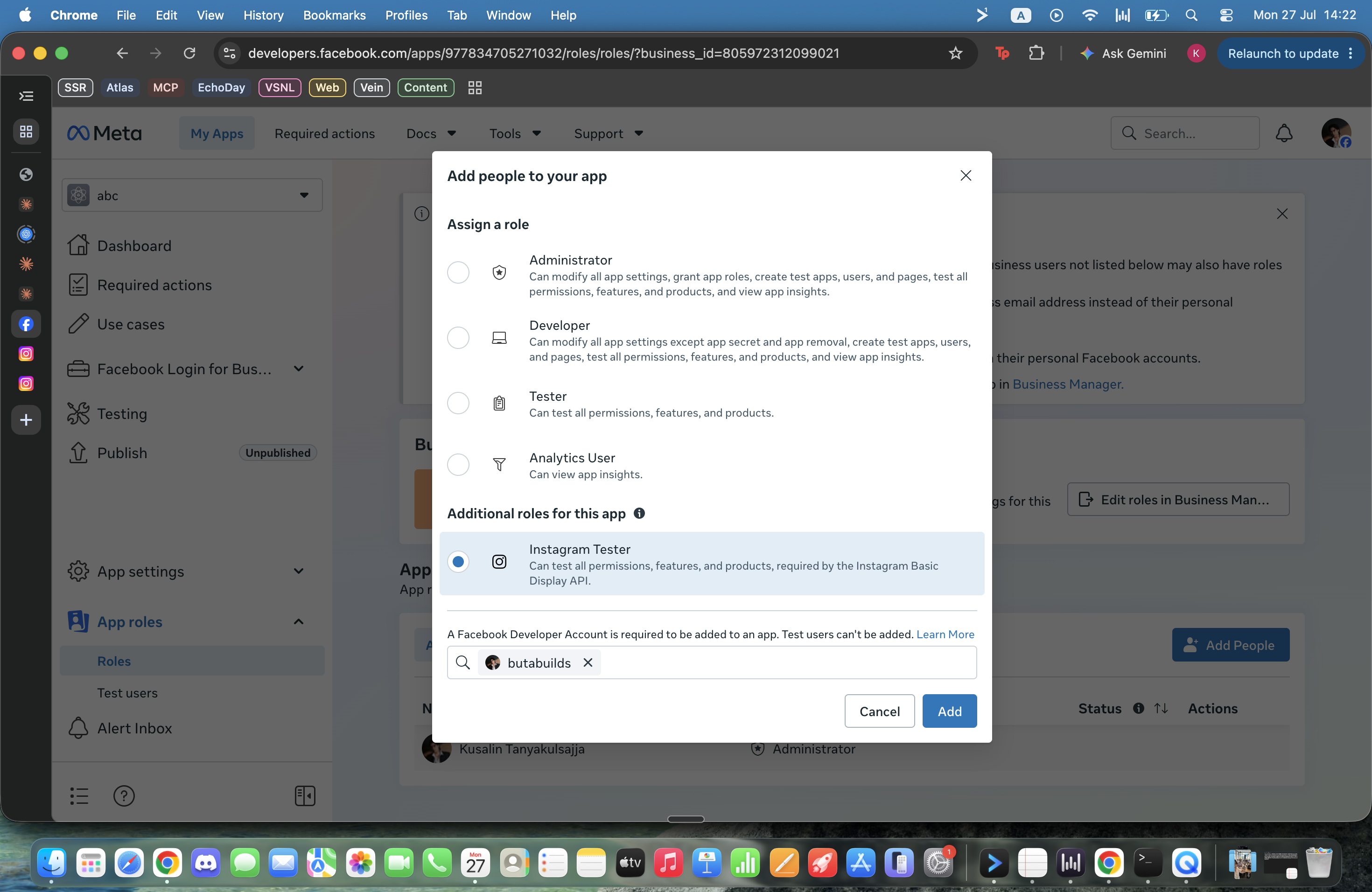Select the Administrator role radio button
This screenshot has height=892, width=1372.
[458, 272]
